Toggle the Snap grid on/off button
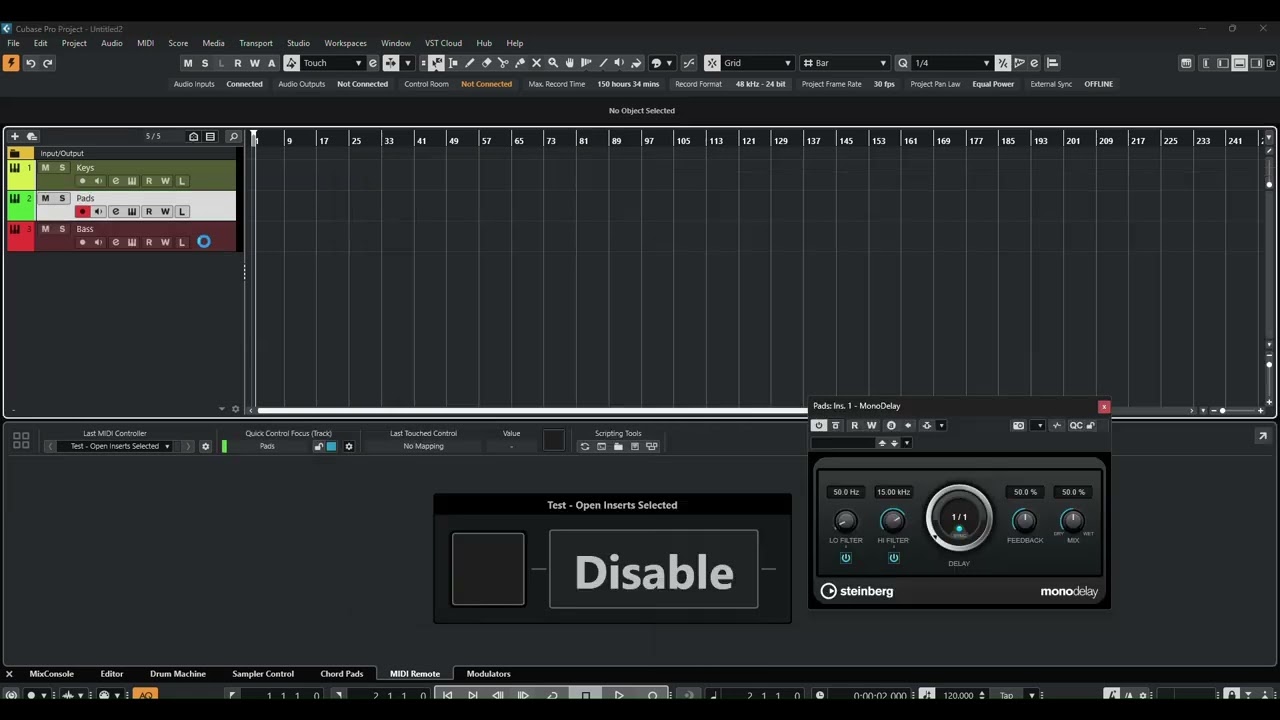 712,63
